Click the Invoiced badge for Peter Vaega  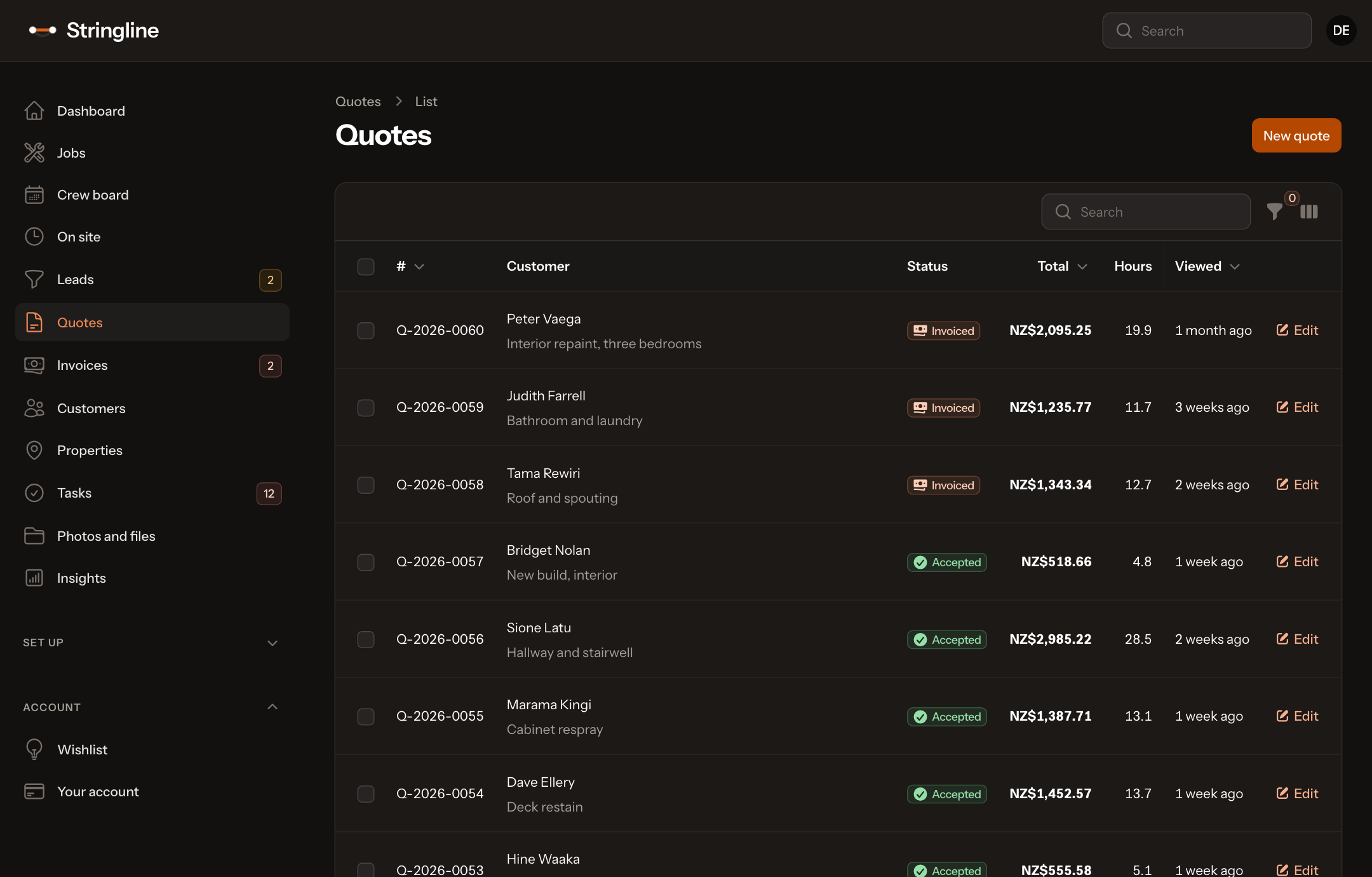(x=943, y=330)
